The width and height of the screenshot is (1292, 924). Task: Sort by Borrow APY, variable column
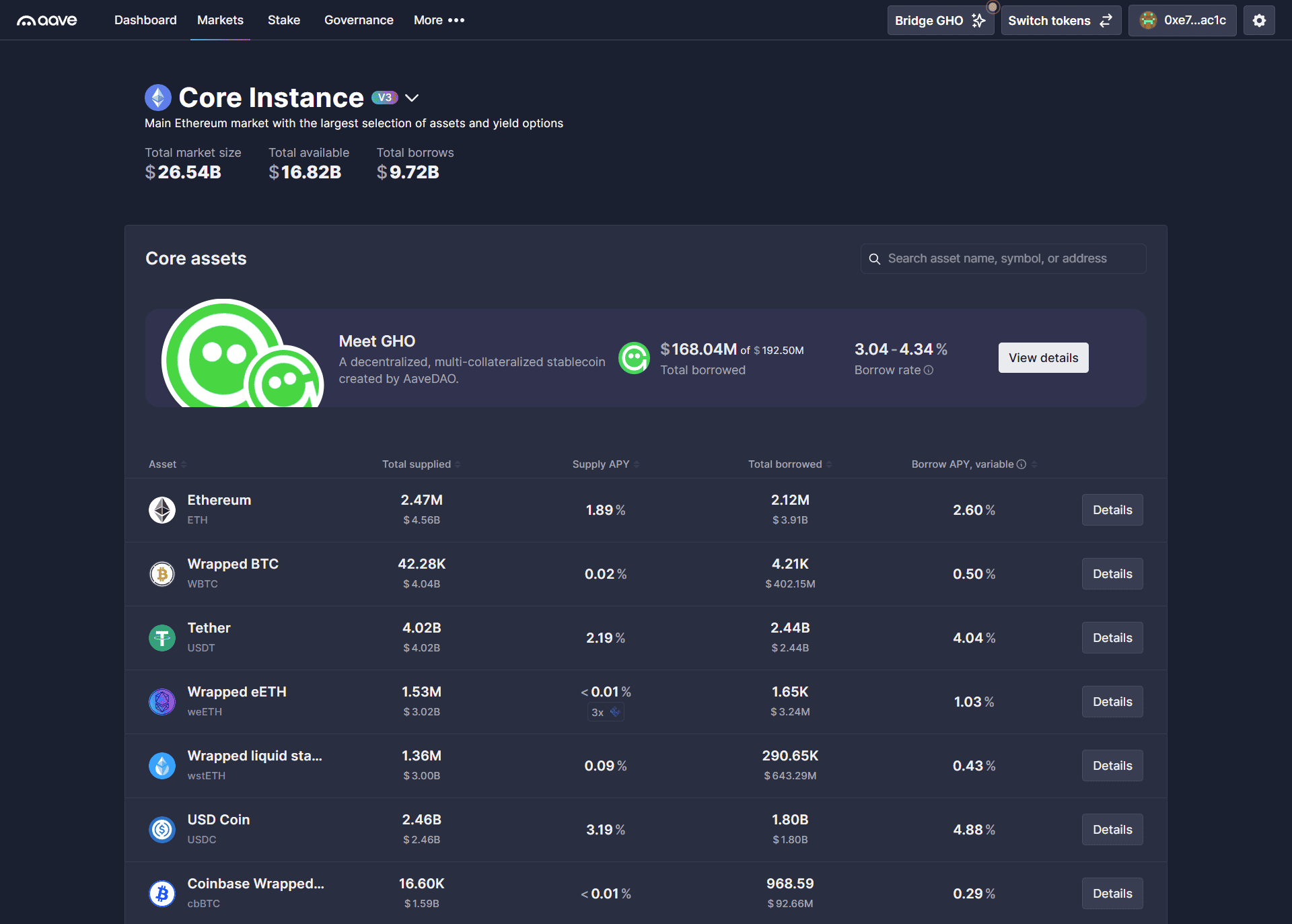tap(974, 464)
